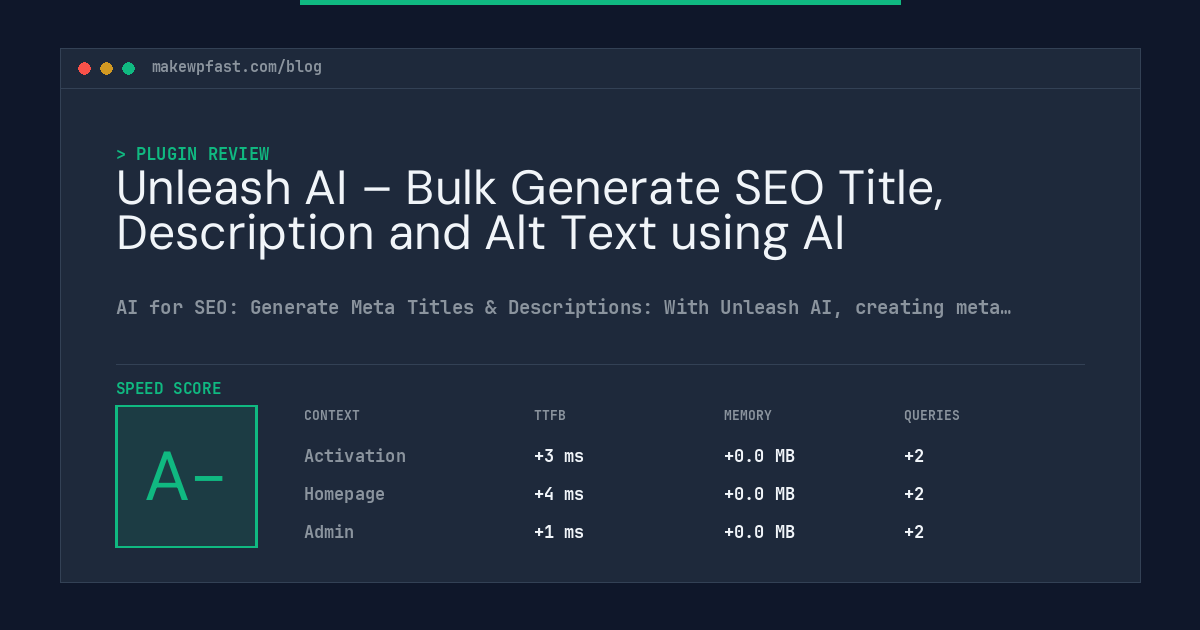Image resolution: width=1200 pixels, height=630 pixels.
Task: Click the Admin memory value +0.0 MB
Action: [759, 532]
